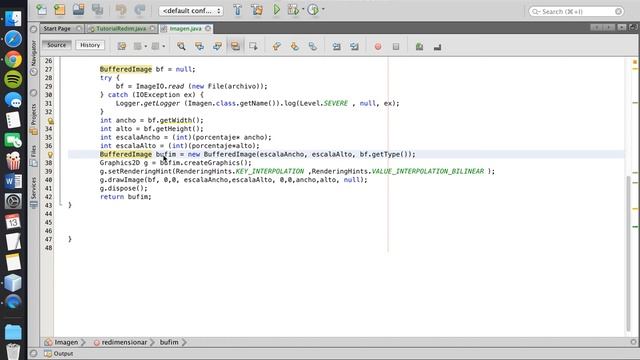
Task: Show the opened documents list dropdown
Action: [x=622, y=27]
